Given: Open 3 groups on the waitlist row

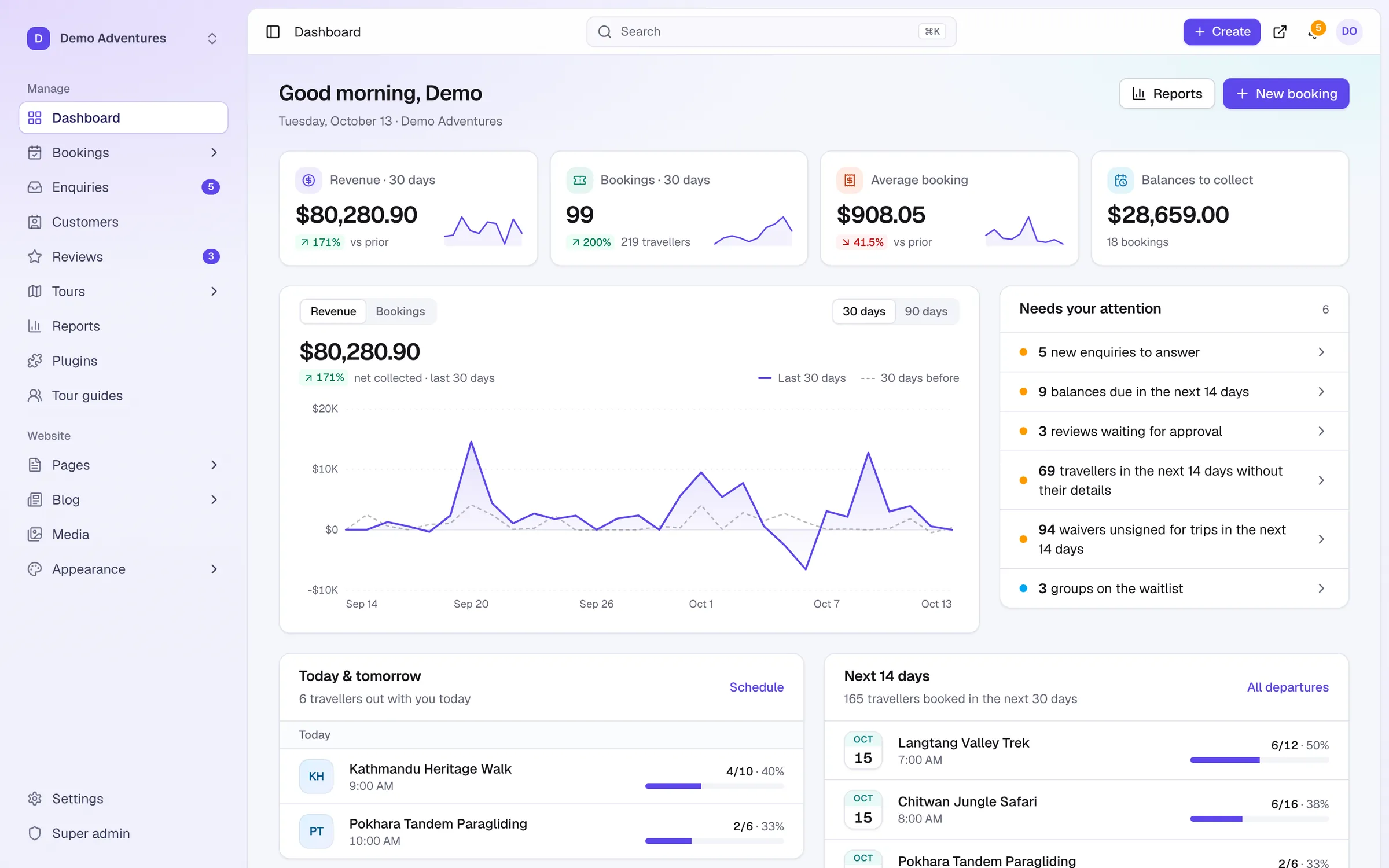Looking at the screenshot, I should click(1174, 589).
